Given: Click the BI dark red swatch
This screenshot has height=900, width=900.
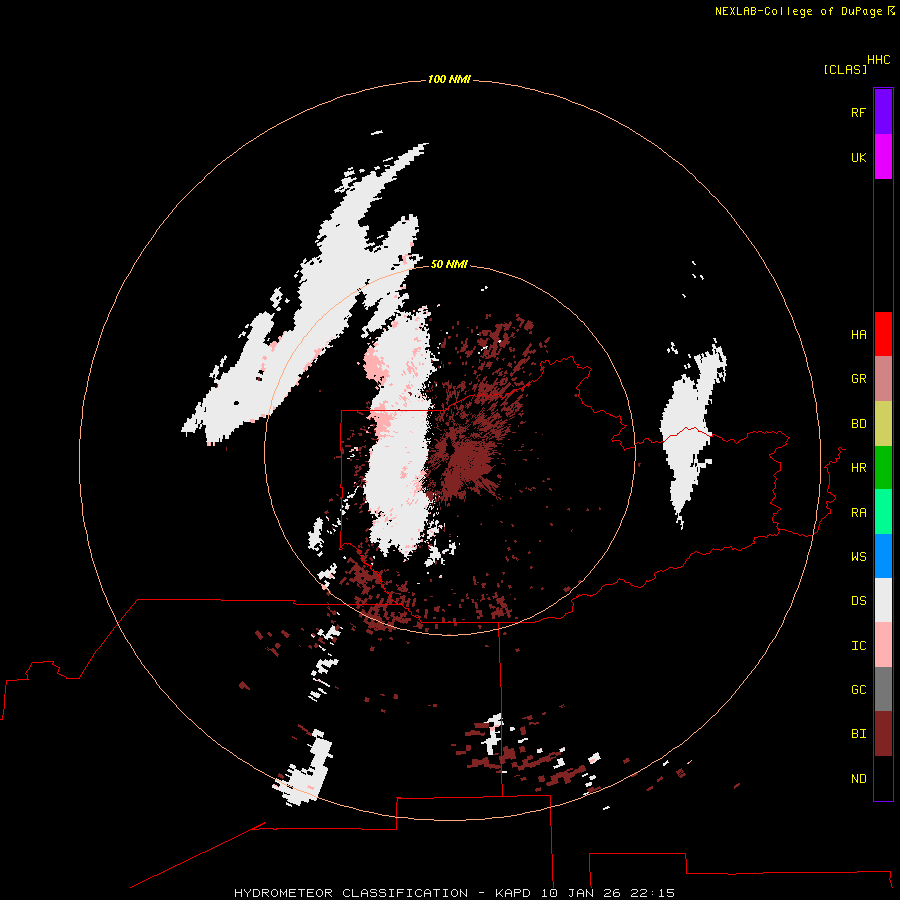Looking at the screenshot, I should [883, 734].
